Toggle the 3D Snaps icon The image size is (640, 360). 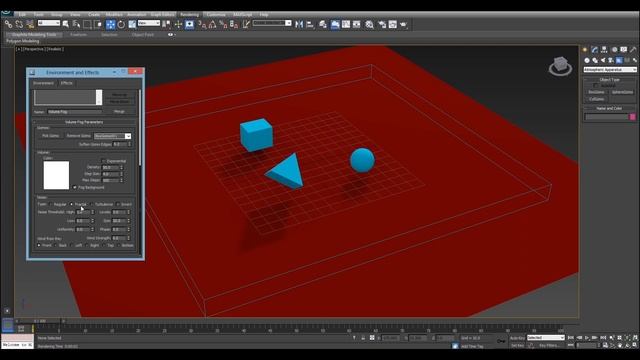202,24
